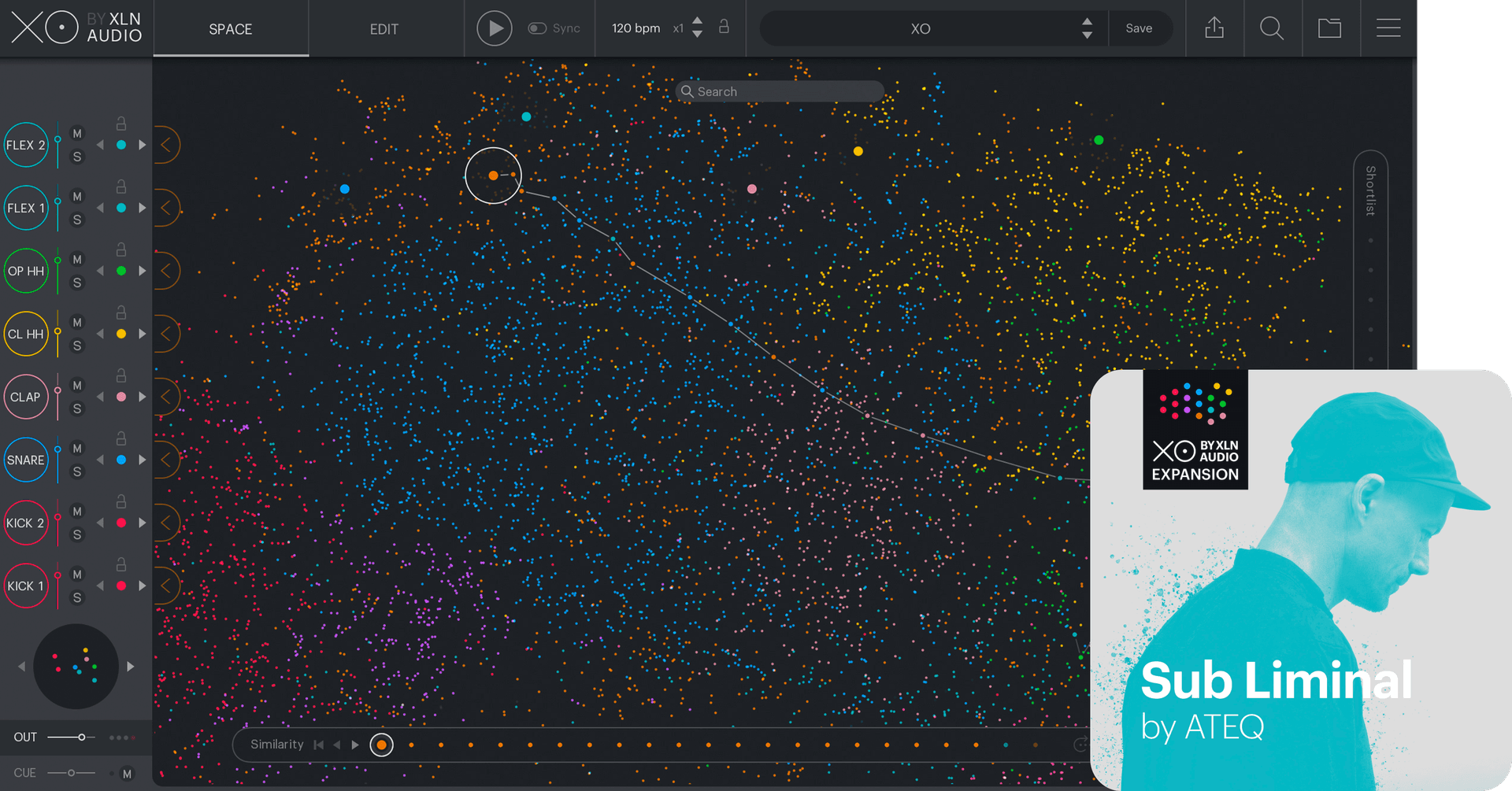Open the folder browser icon

pos(1330,28)
